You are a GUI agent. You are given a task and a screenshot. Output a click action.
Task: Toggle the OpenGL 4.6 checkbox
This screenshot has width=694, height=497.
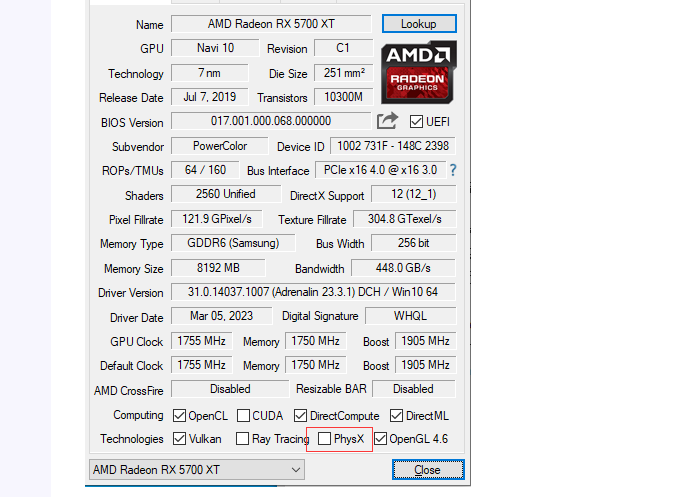pos(380,439)
